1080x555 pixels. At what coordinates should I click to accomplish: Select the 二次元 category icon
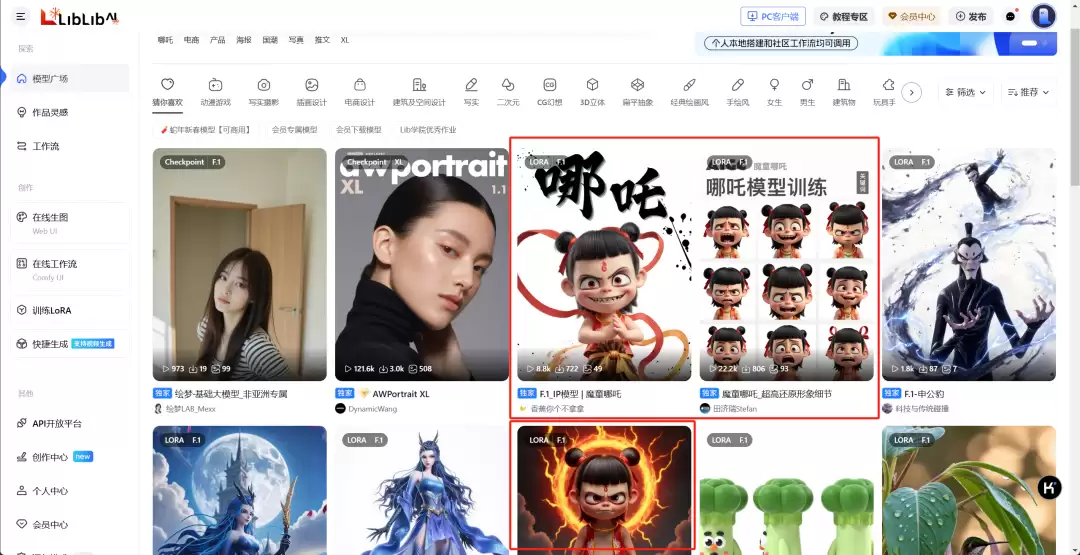(x=508, y=92)
